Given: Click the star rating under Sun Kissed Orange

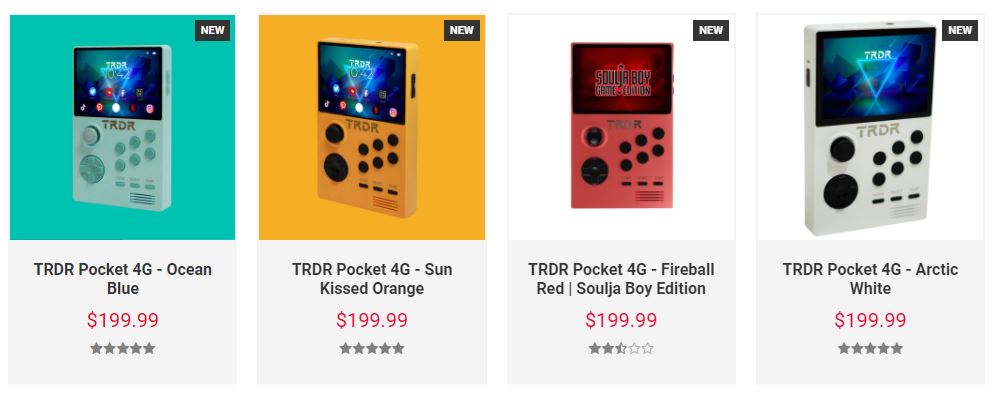Looking at the screenshot, I should 372,349.
